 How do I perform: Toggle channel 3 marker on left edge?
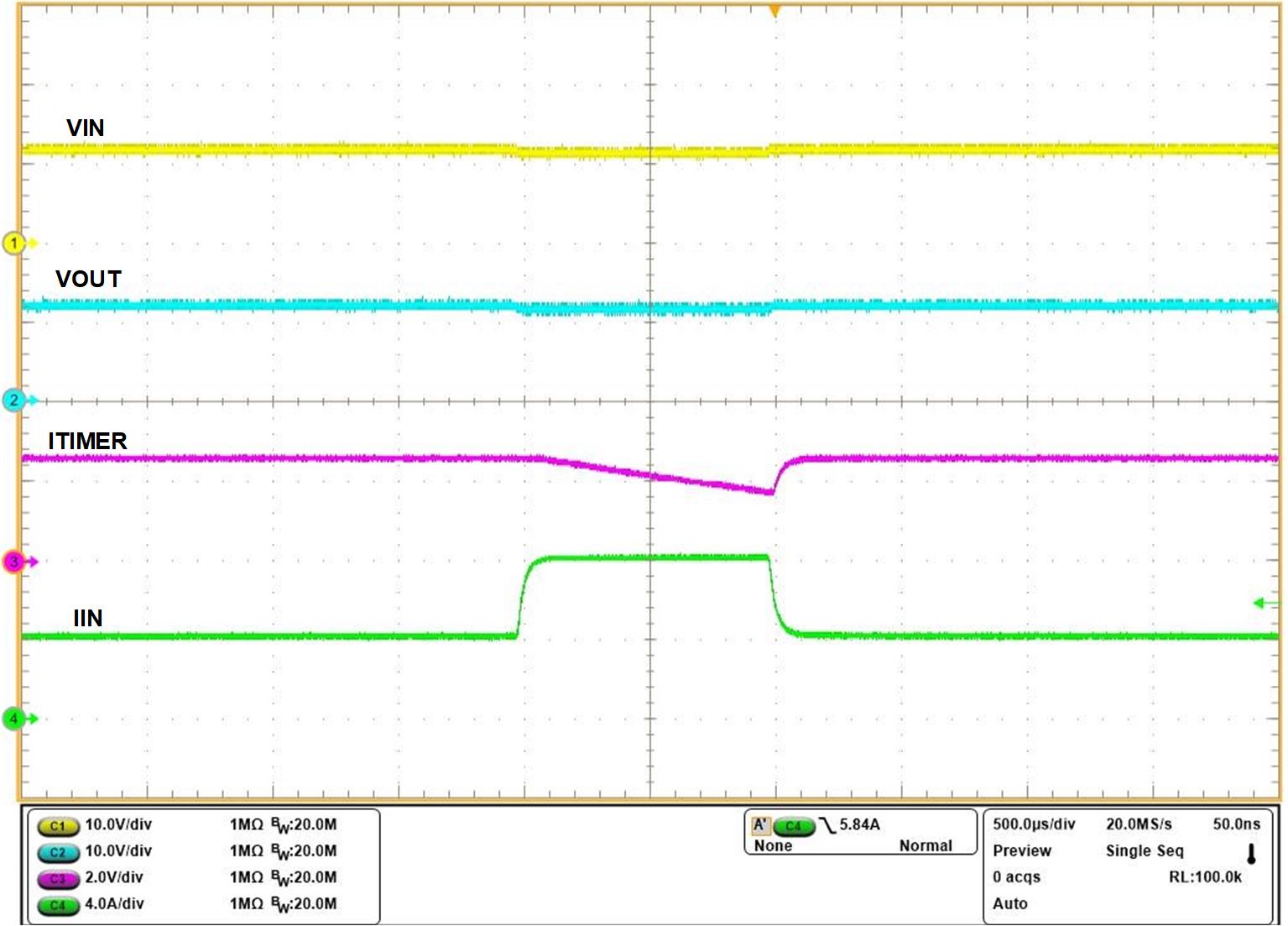pos(13,559)
